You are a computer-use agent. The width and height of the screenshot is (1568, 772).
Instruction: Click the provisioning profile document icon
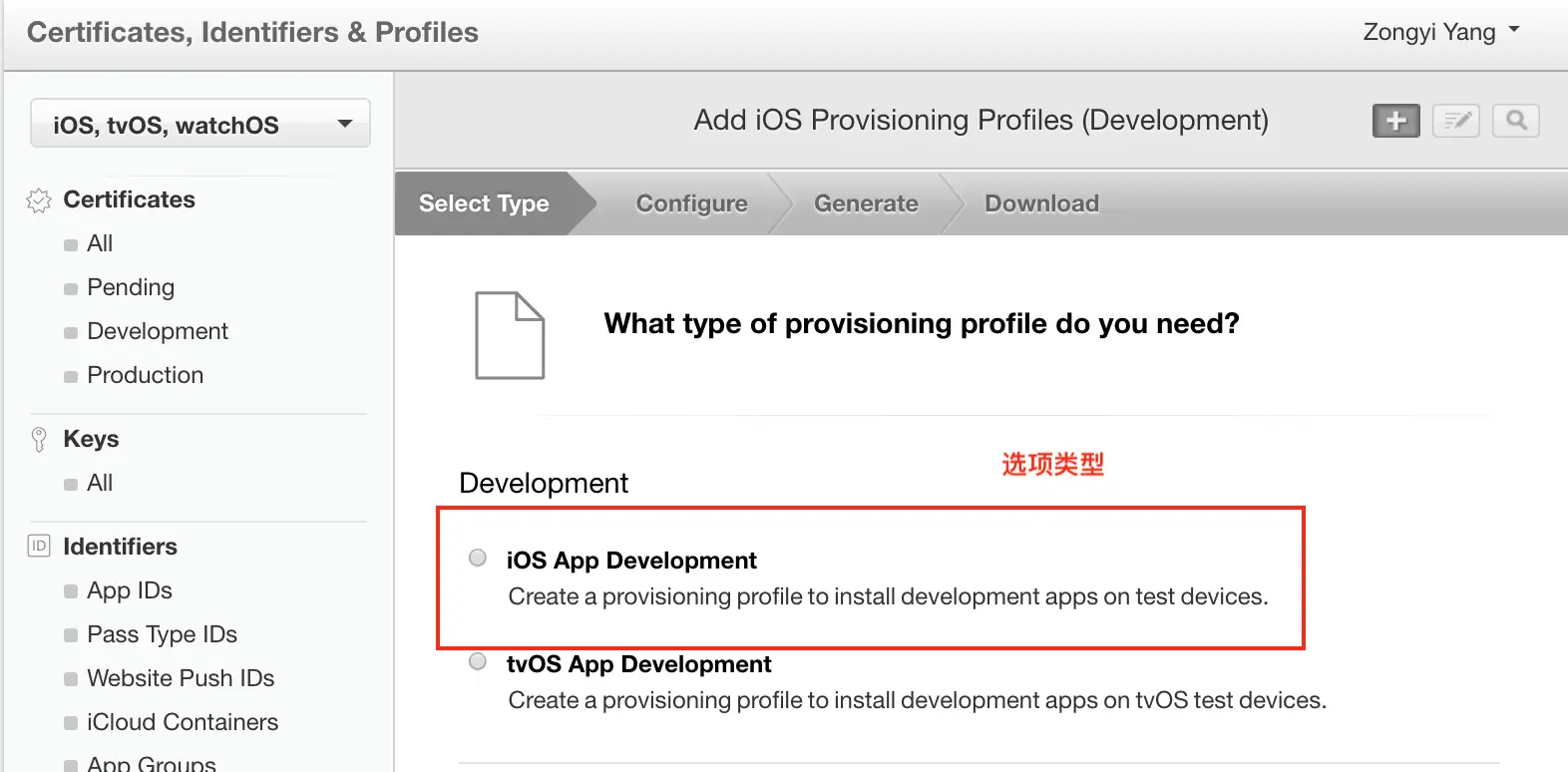510,335
